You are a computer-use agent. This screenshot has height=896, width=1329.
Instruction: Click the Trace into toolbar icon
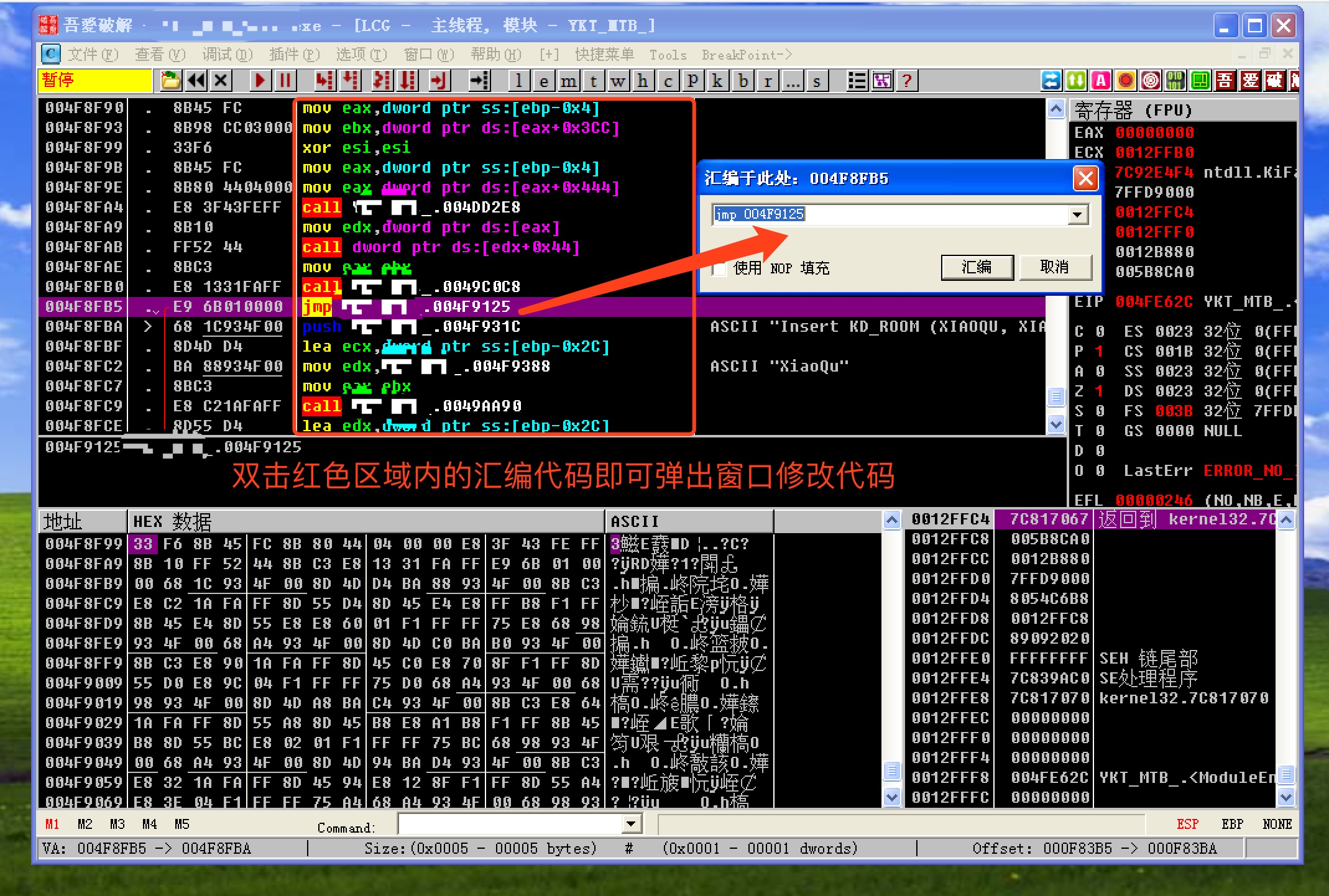point(382,81)
